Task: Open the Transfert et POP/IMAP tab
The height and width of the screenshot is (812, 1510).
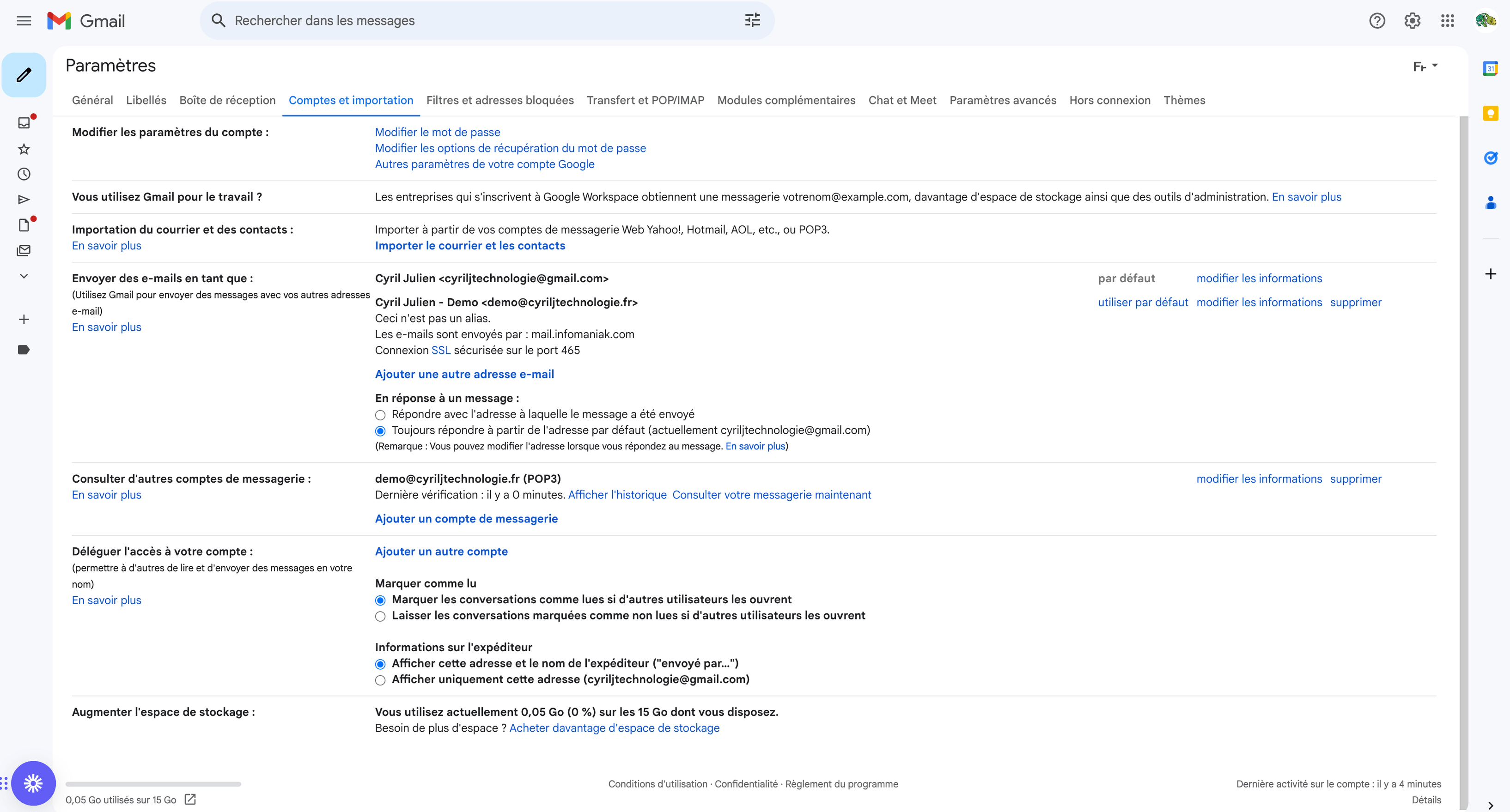Action: [645, 100]
